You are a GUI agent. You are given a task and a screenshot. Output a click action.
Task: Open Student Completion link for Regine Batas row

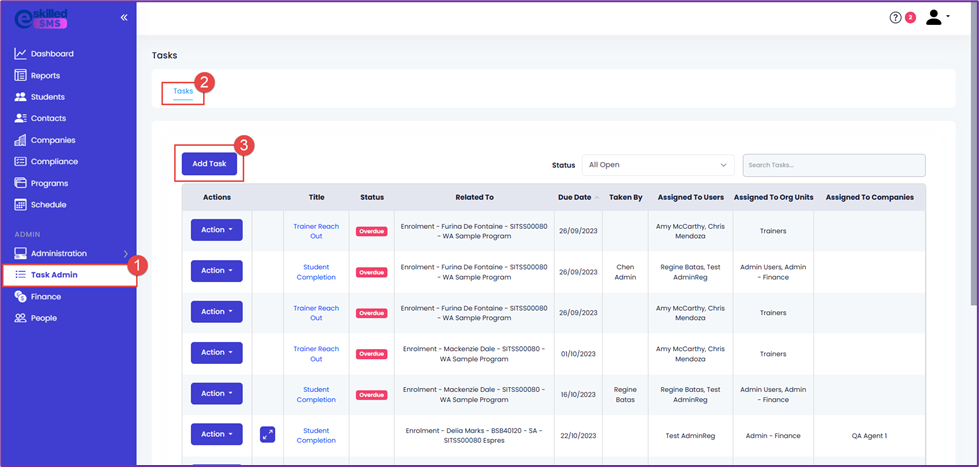tap(316, 395)
